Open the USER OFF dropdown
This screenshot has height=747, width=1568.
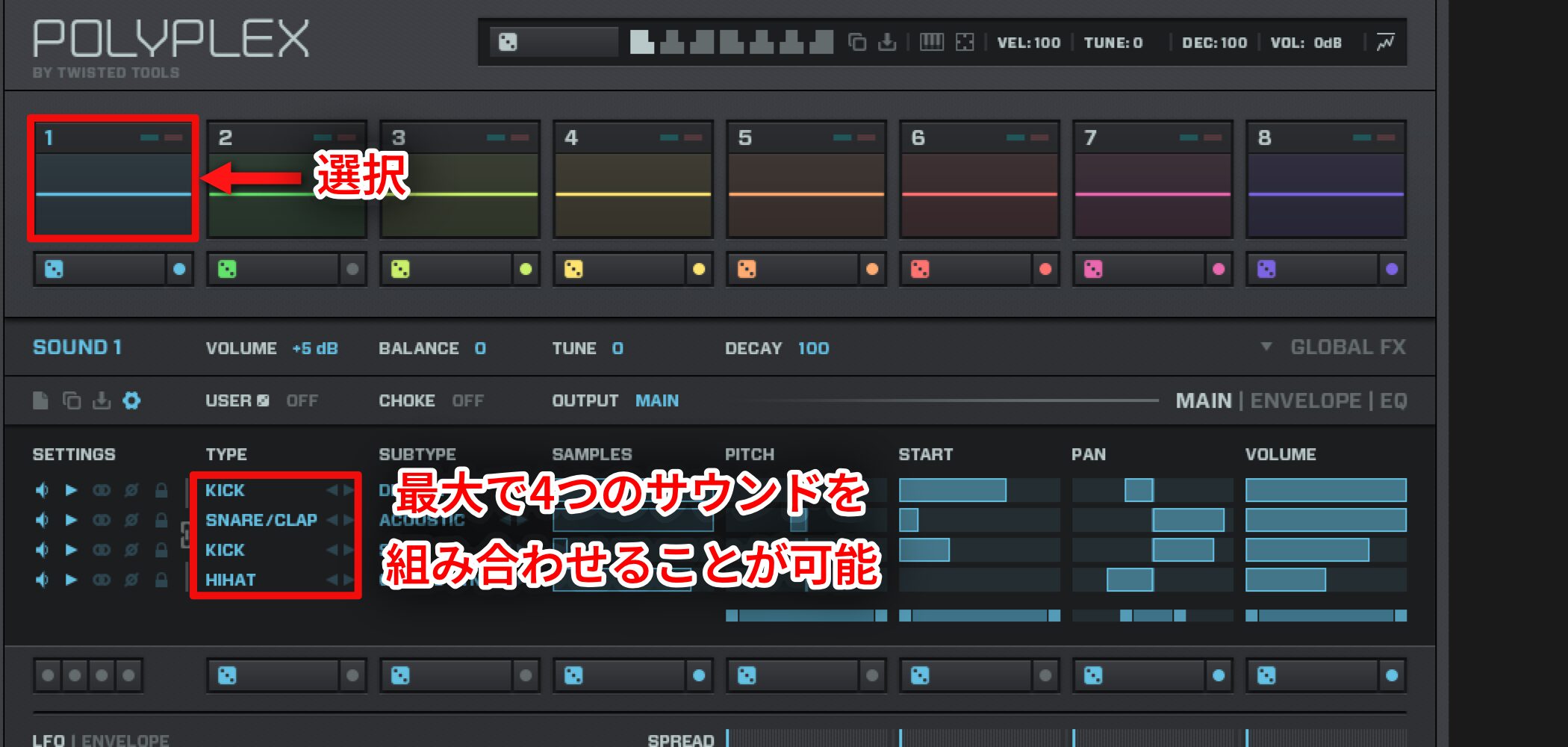[x=302, y=401]
